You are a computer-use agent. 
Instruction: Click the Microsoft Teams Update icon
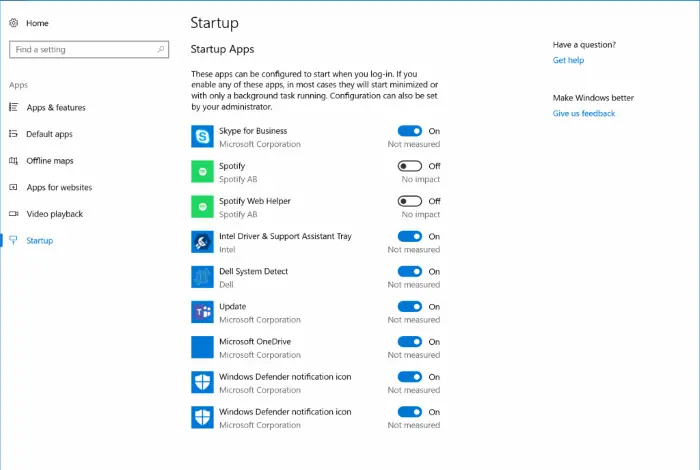click(203, 312)
